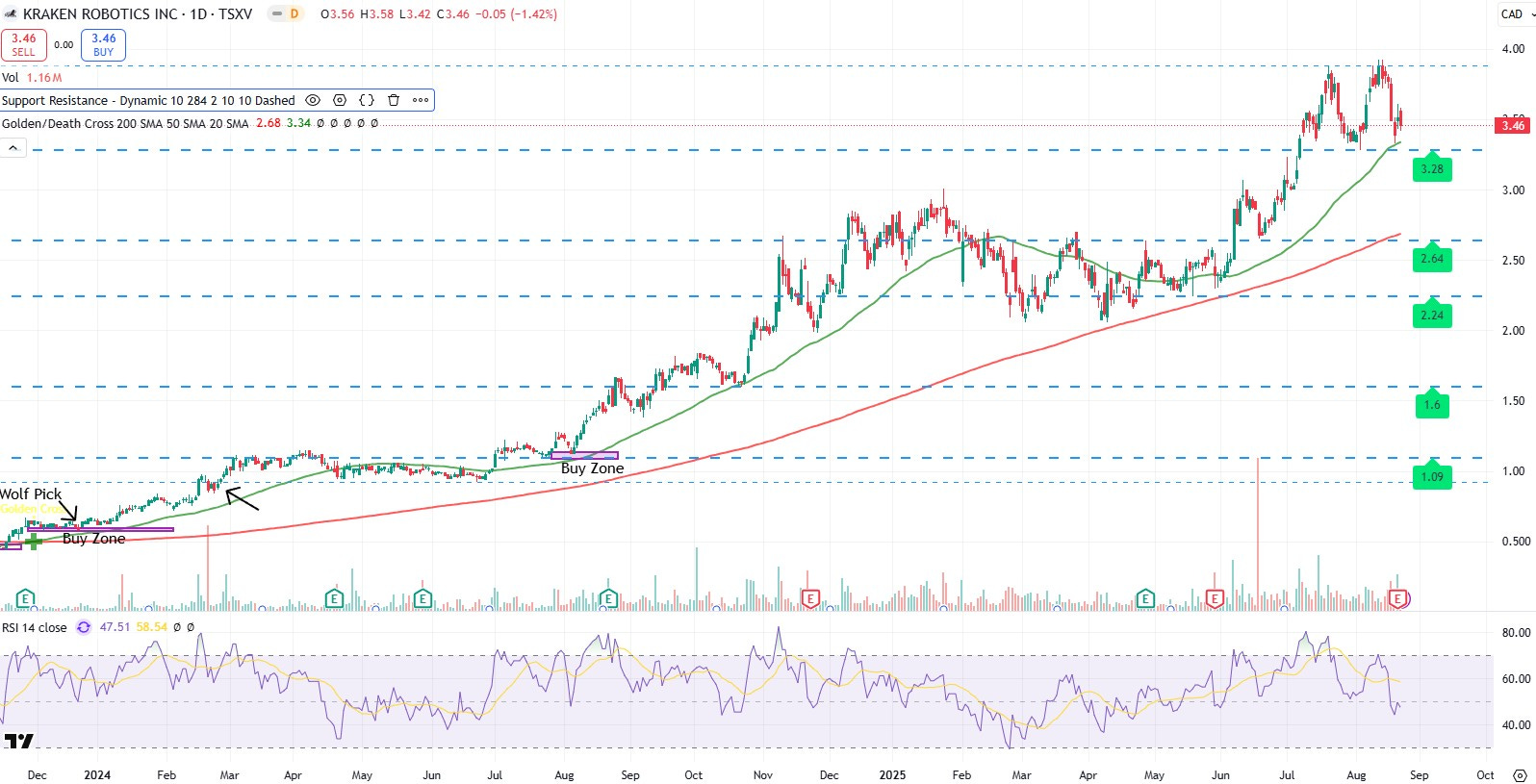Select the 'Wolf Pick' text annotation

31,494
